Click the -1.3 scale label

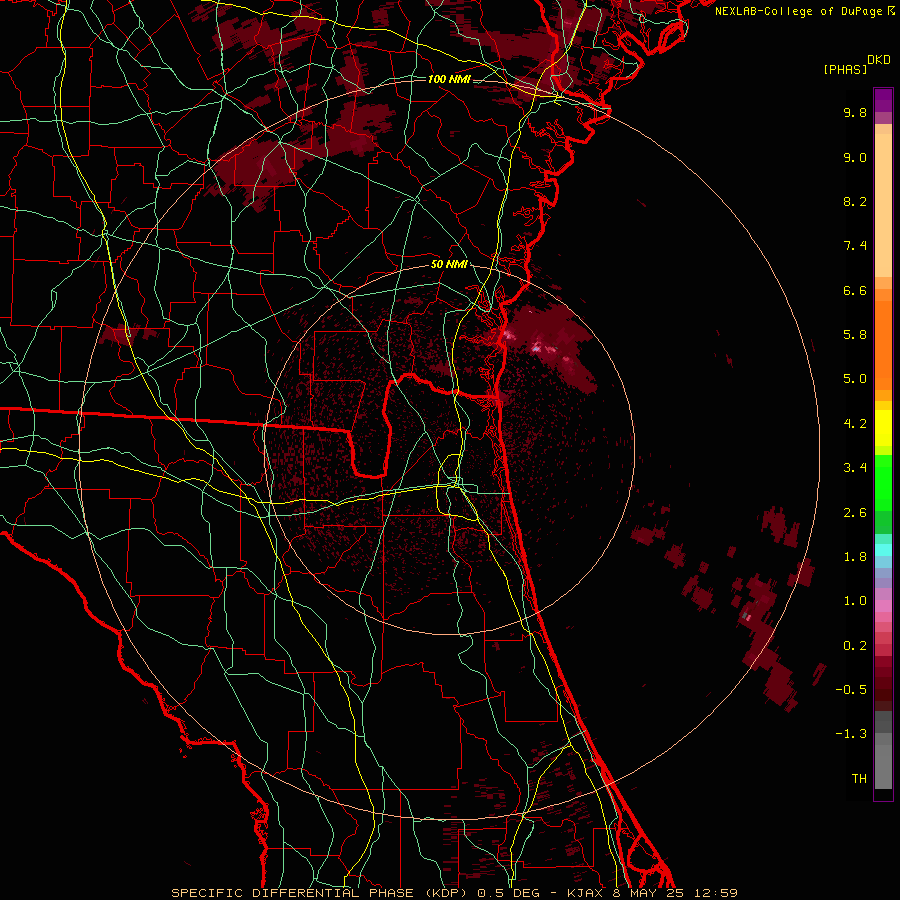coord(851,734)
